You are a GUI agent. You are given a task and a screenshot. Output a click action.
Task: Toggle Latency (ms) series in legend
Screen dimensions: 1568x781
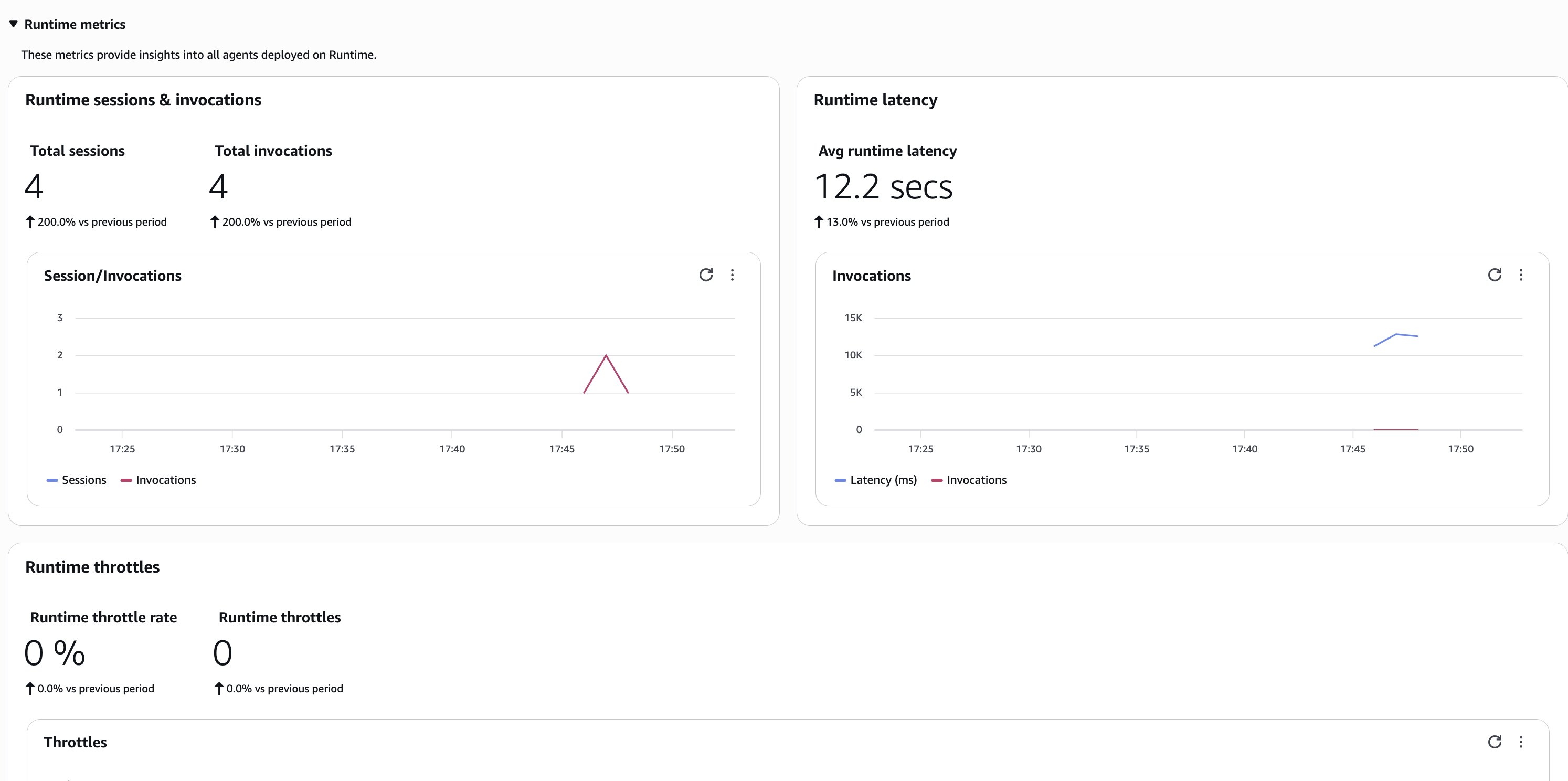pos(883,480)
